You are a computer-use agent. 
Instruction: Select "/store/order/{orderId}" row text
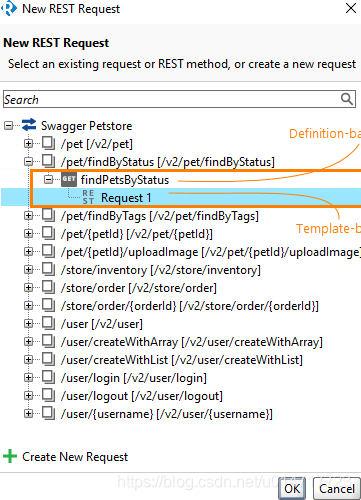coord(190,306)
